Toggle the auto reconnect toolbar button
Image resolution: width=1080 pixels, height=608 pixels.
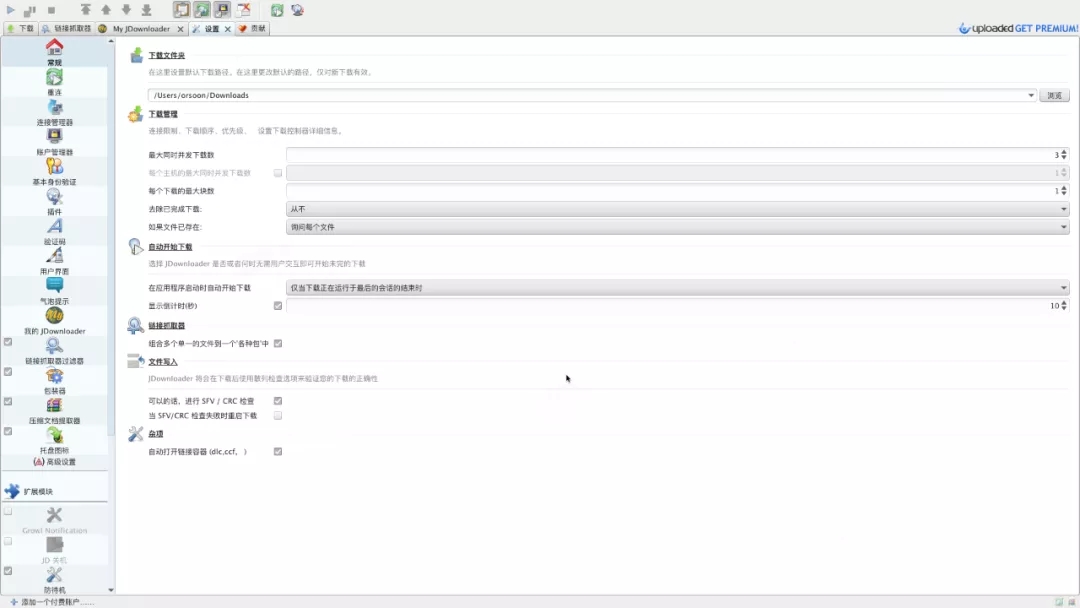[x=202, y=10]
